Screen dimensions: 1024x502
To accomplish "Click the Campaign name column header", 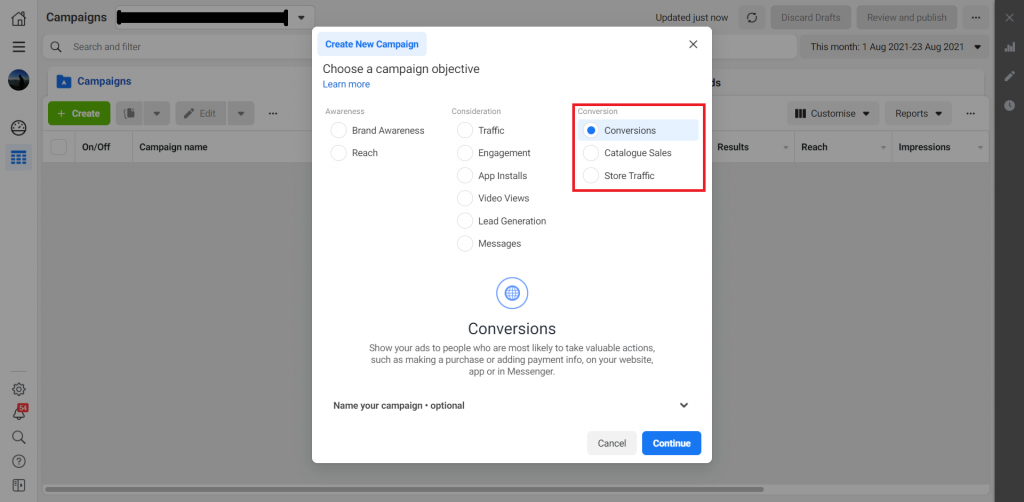I will [x=173, y=148].
